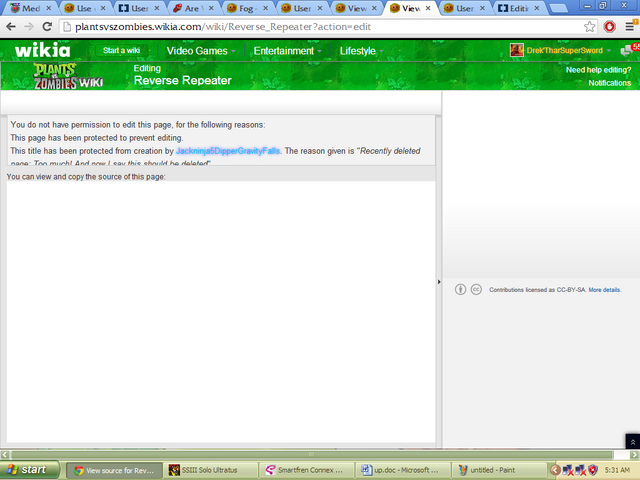Click the View source for Rev... taskbar item

click(x=114, y=470)
